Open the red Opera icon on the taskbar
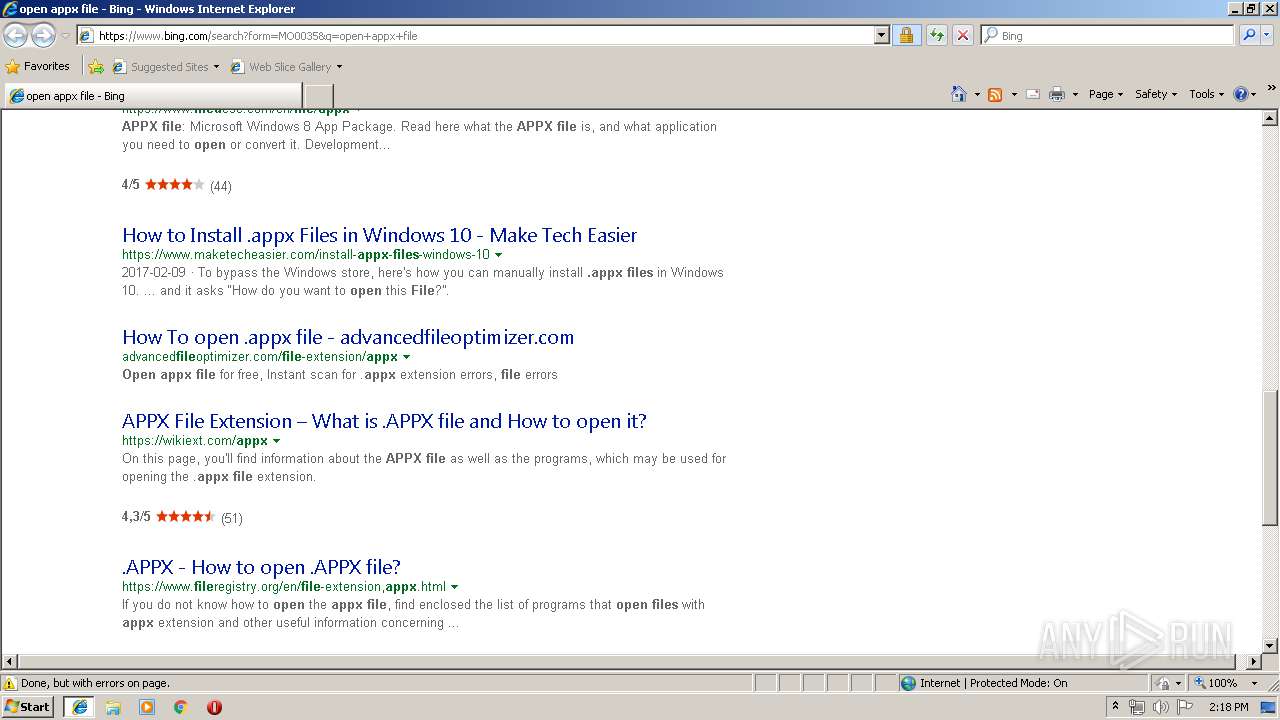Screen dimensions: 1280x720 pos(214,707)
